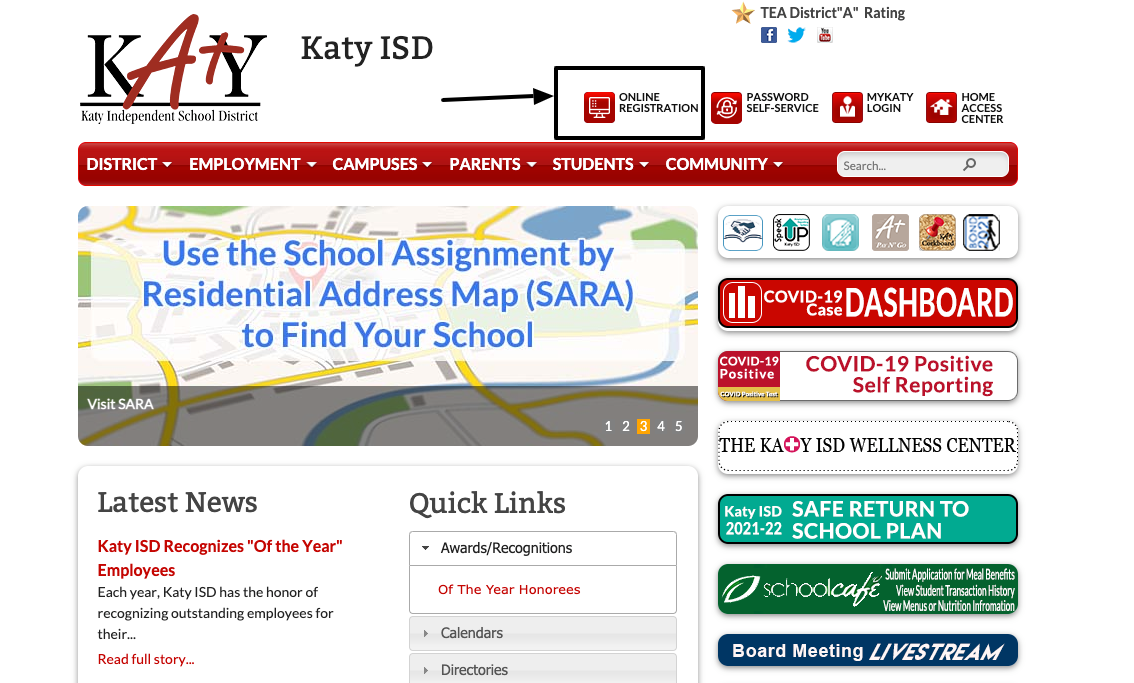Open the COVID-19 Positive Self Reporting banner
This screenshot has width=1134, height=683.
click(x=868, y=376)
